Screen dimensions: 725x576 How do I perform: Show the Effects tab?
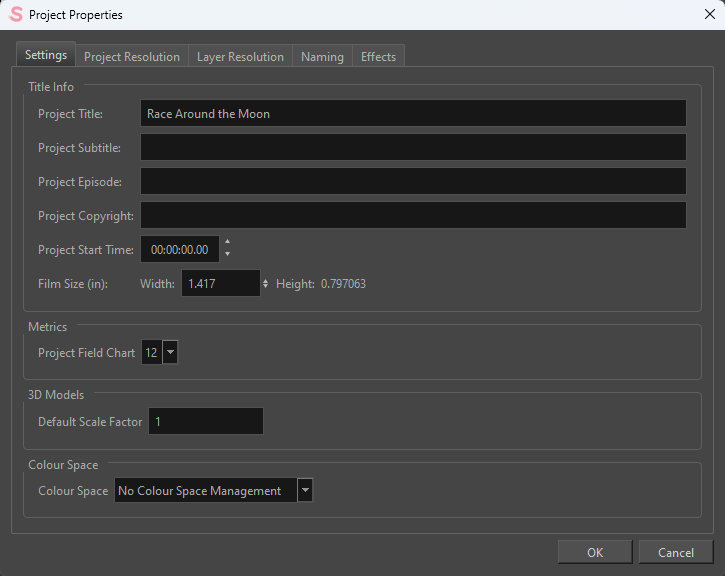point(378,57)
